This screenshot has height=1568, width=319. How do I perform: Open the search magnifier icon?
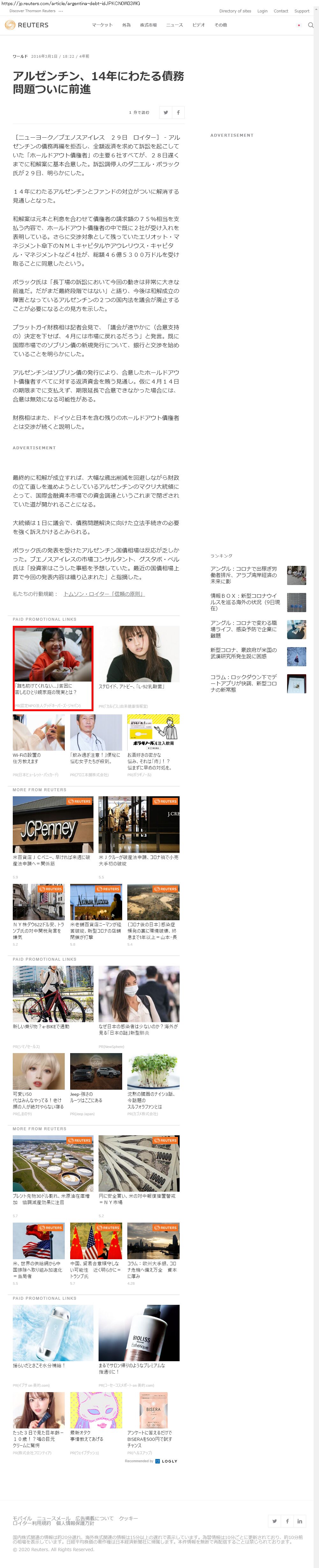coord(310,25)
